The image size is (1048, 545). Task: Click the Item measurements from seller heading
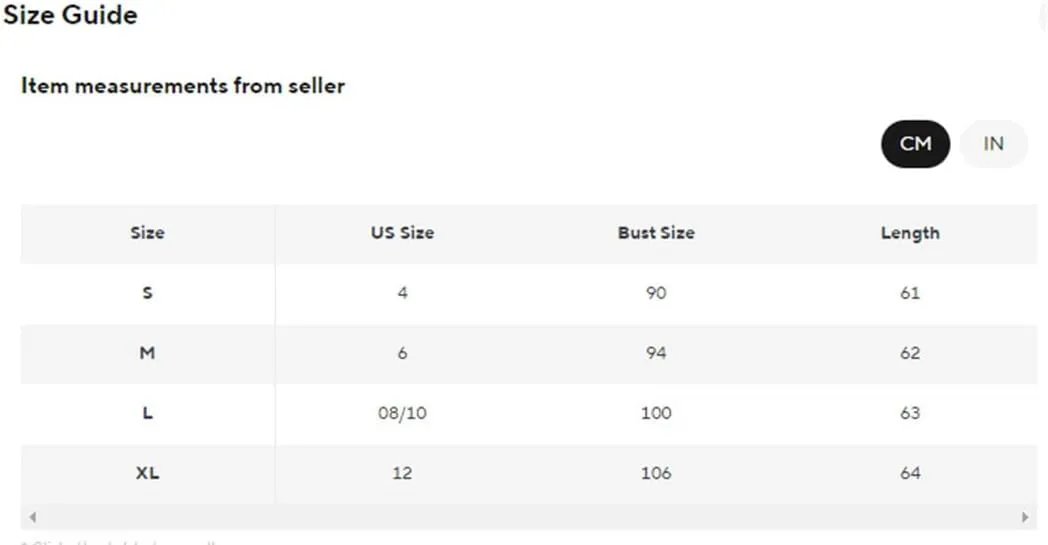point(183,86)
